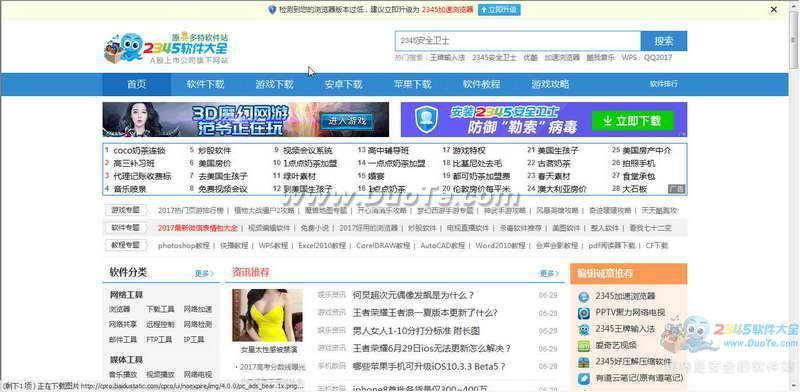Viewport: 800px width, 392px height.
Task: Open headline 何炅超次元偶像发飙是为什么？
Action: [413, 295]
